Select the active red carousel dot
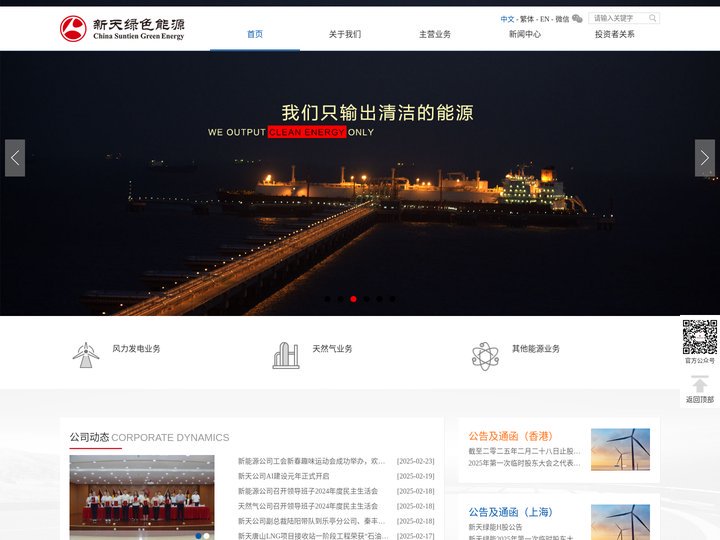Viewport: 720px width, 540px height. click(x=353, y=299)
